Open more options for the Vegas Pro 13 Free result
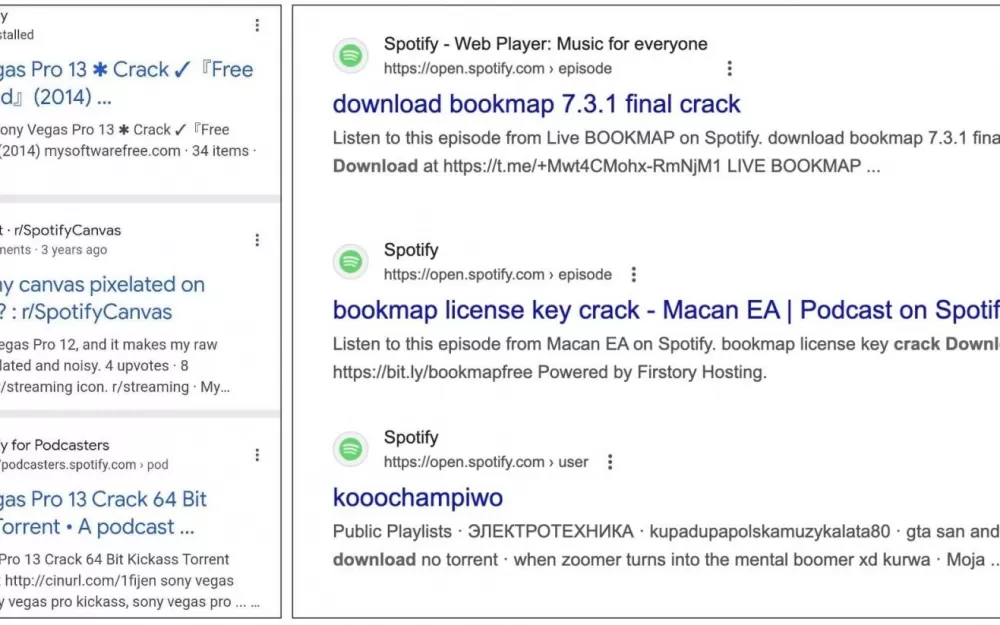1000x625 pixels. (257, 25)
